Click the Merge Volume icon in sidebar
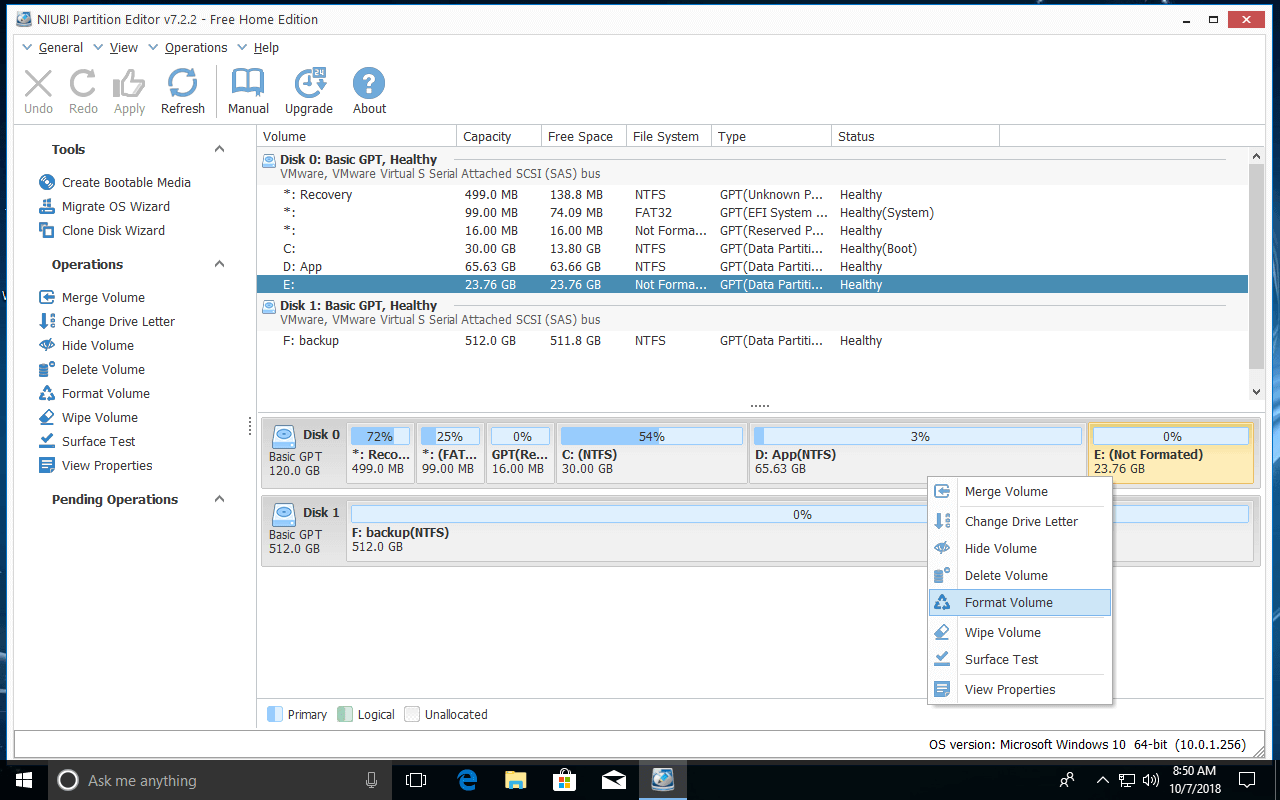 pyautogui.click(x=46, y=297)
